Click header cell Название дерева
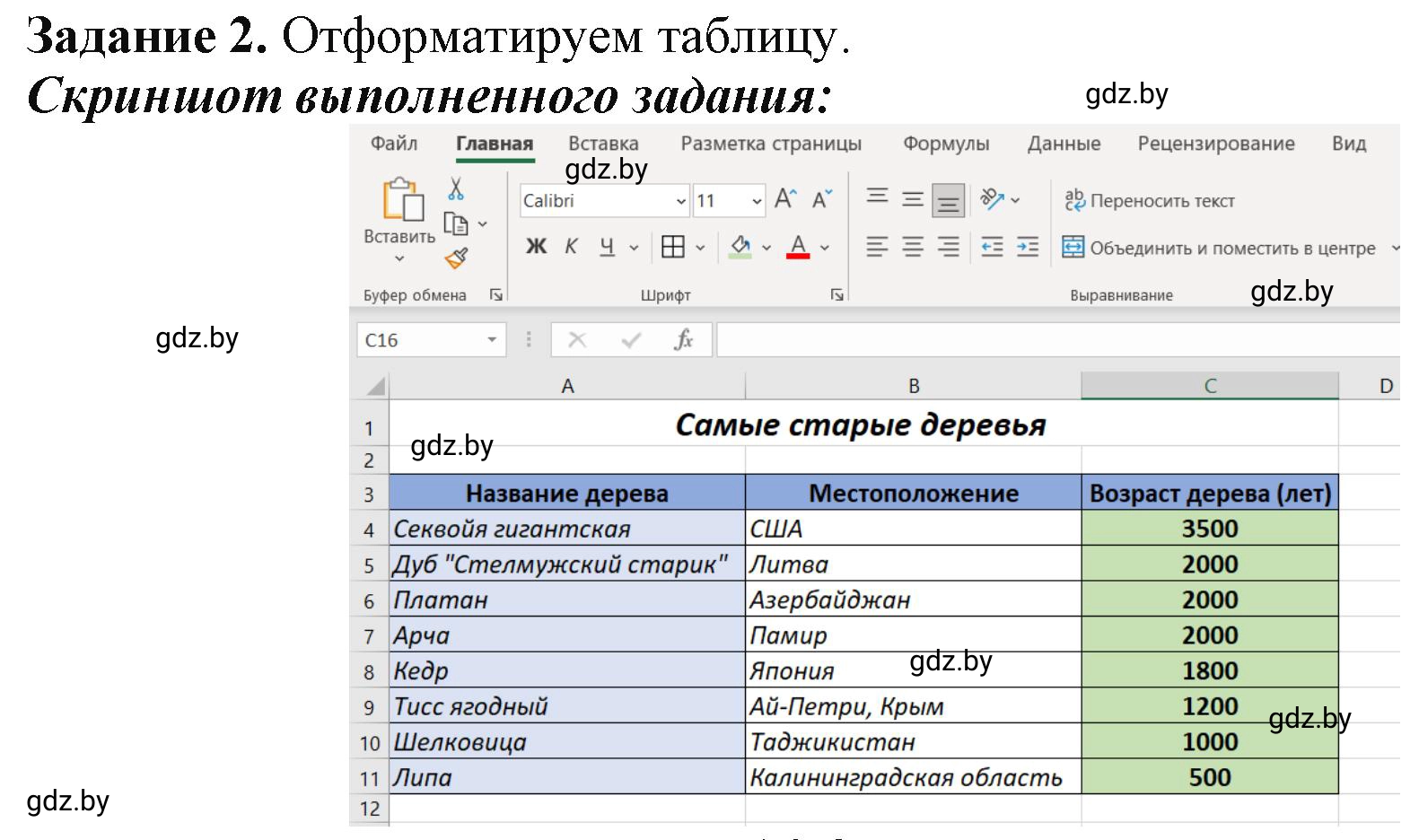The height and width of the screenshot is (840, 1419). pos(567,494)
